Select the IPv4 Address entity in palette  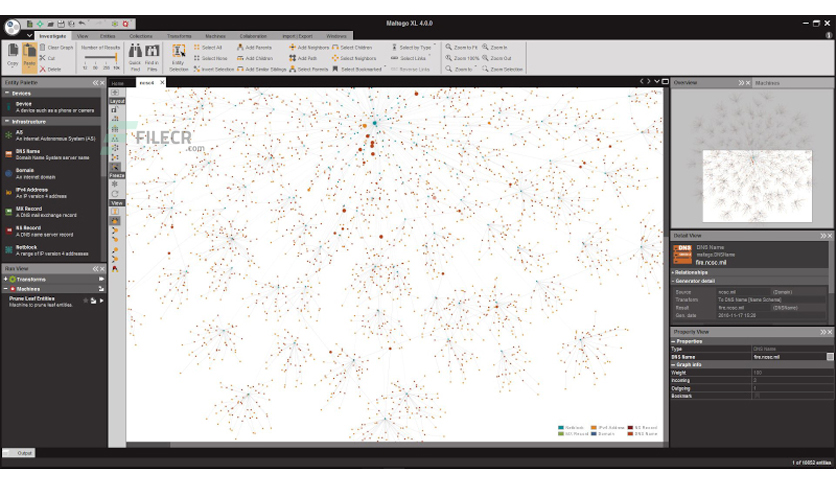click(51, 193)
